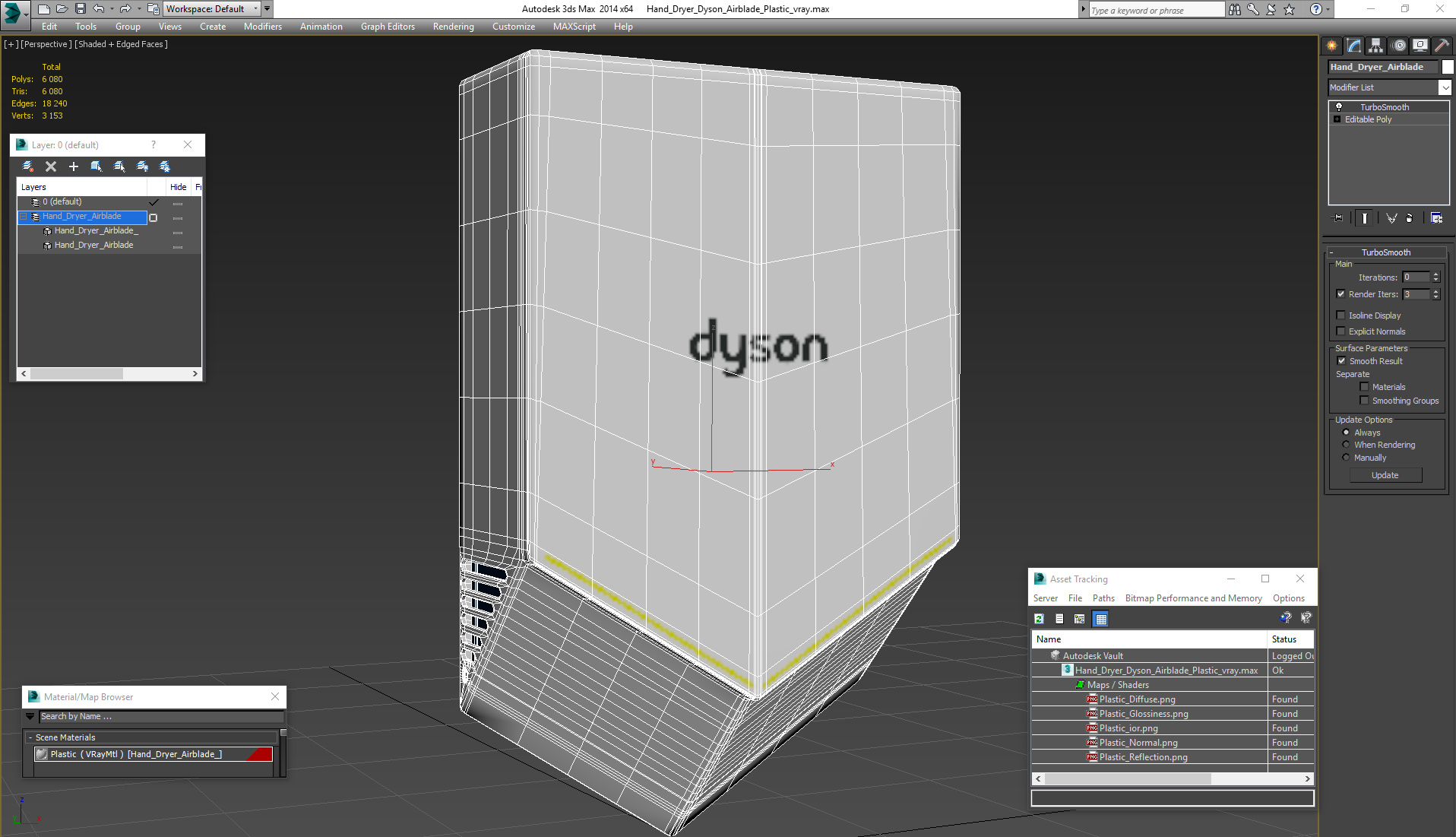Screen dimensions: 1456x837
Task: Click the Perspective viewport label
Action: coord(46,44)
